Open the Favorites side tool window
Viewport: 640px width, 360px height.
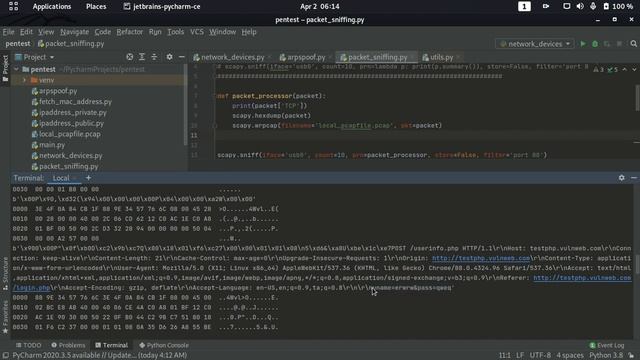[x=5, y=317]
